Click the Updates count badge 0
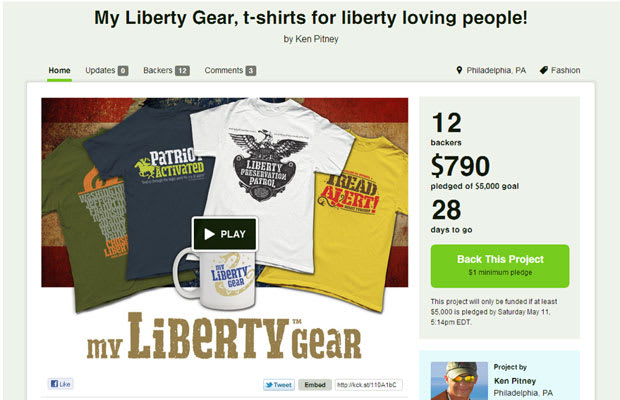 pos(123,71)
